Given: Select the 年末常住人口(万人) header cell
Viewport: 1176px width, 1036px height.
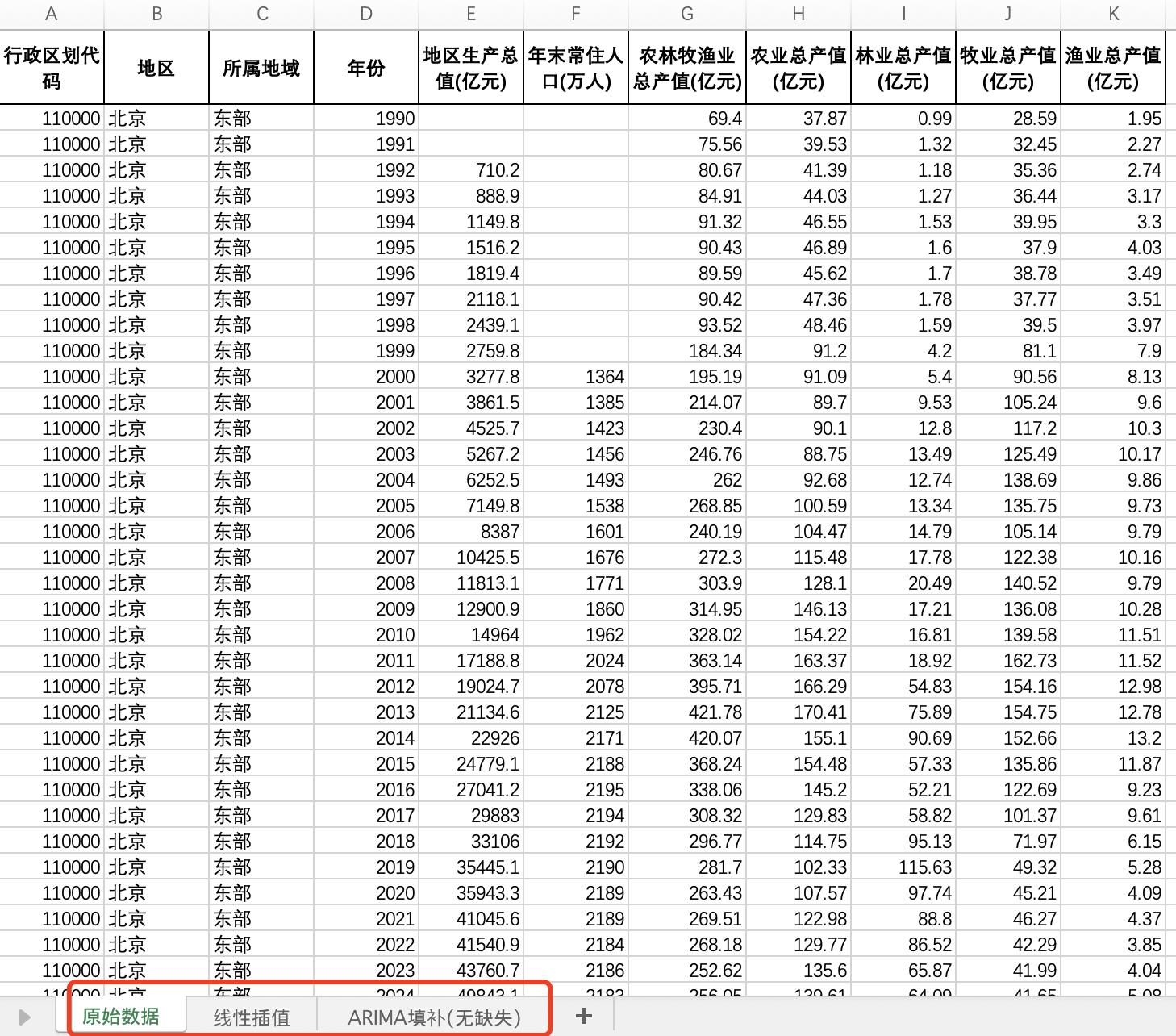Looking at the screenshot, I should 576,68.
